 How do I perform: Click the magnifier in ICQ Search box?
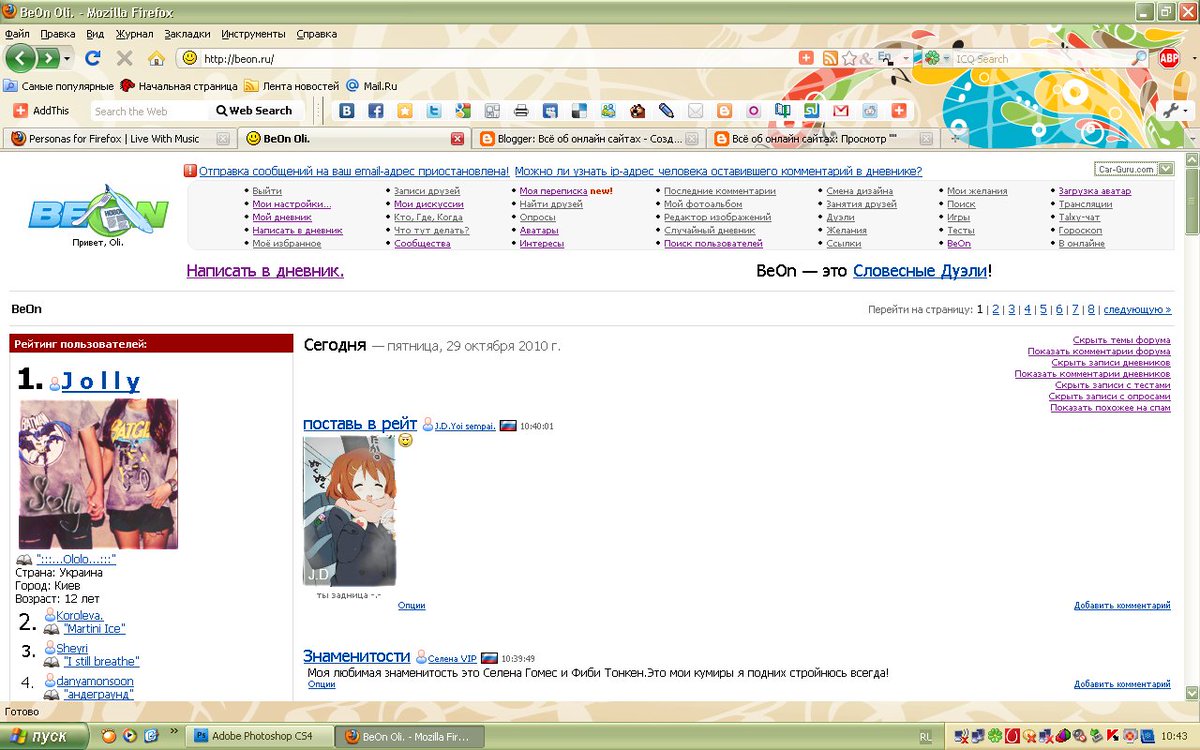(x=1139, y=58)
